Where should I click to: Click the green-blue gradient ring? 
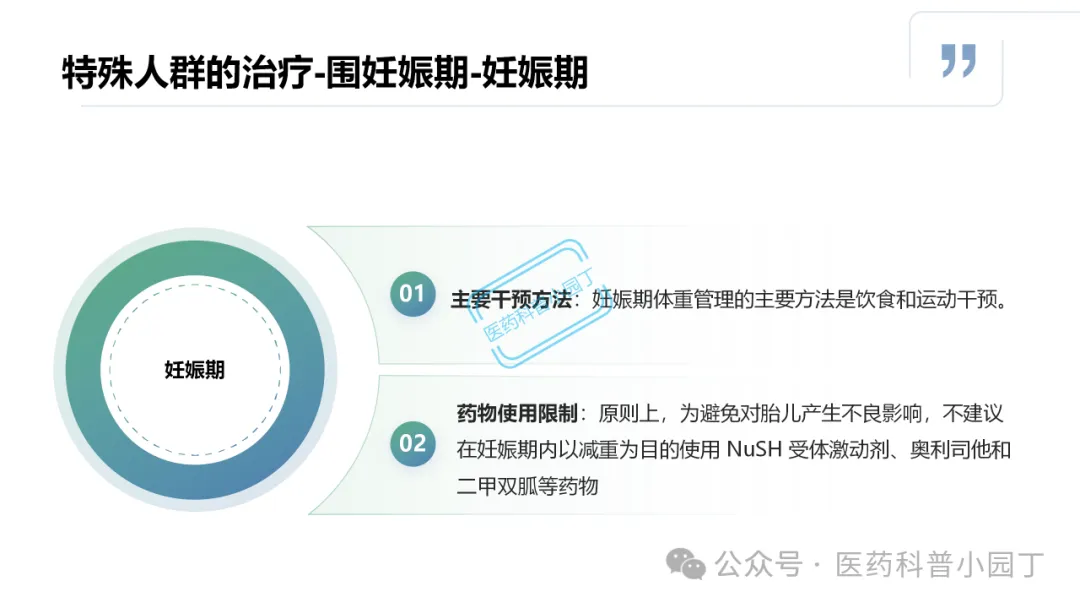tap(195, 370)
